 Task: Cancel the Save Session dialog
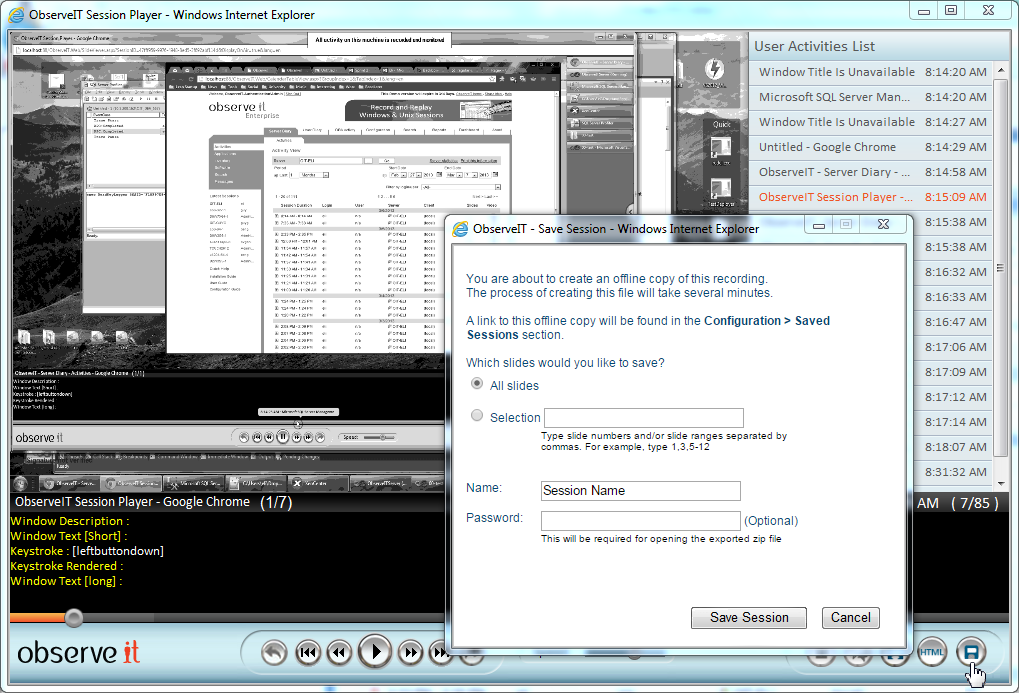tap(851, 618)
